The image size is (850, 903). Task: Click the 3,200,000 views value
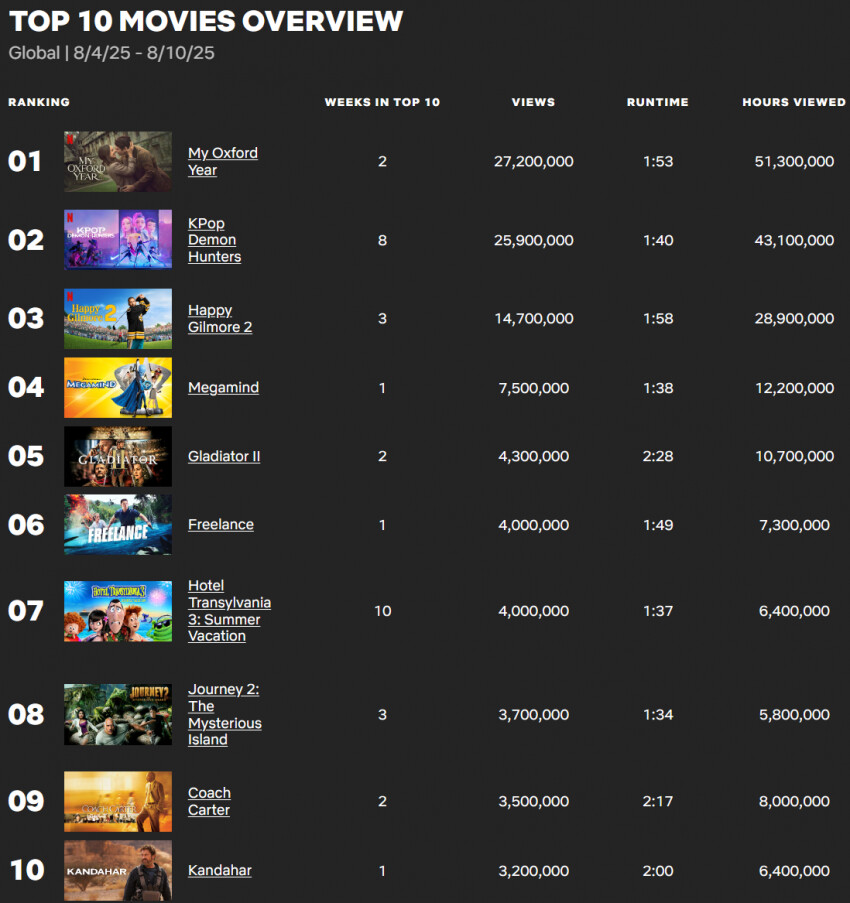(533, 871)
